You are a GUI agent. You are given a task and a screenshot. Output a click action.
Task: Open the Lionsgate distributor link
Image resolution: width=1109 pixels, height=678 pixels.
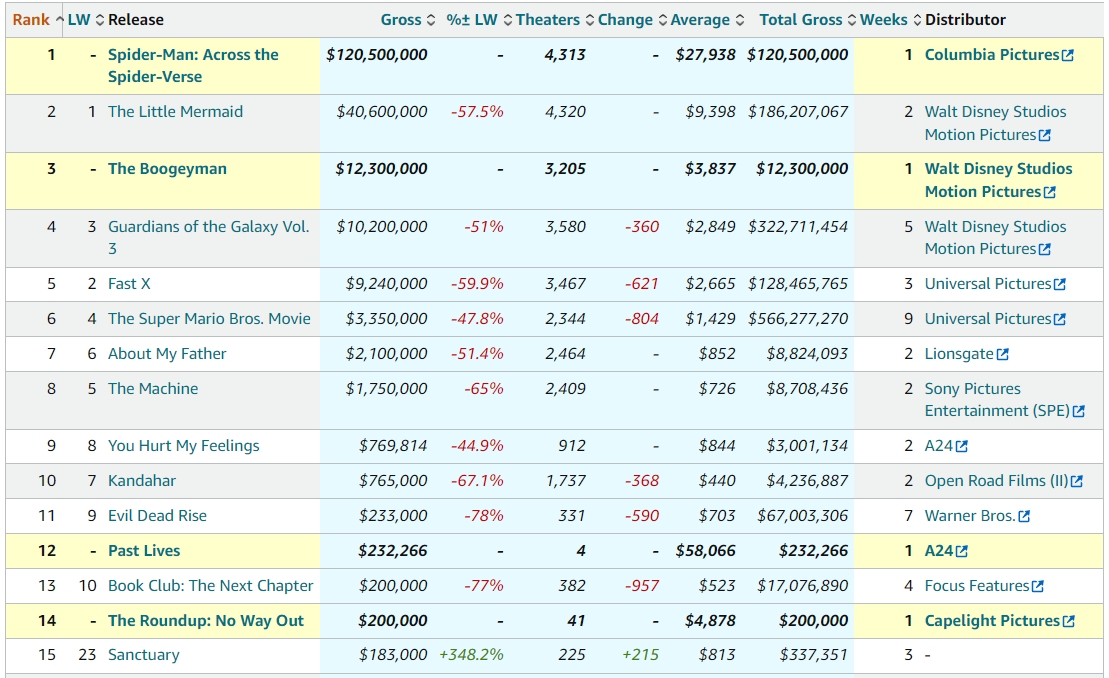[x=959, y=353]
